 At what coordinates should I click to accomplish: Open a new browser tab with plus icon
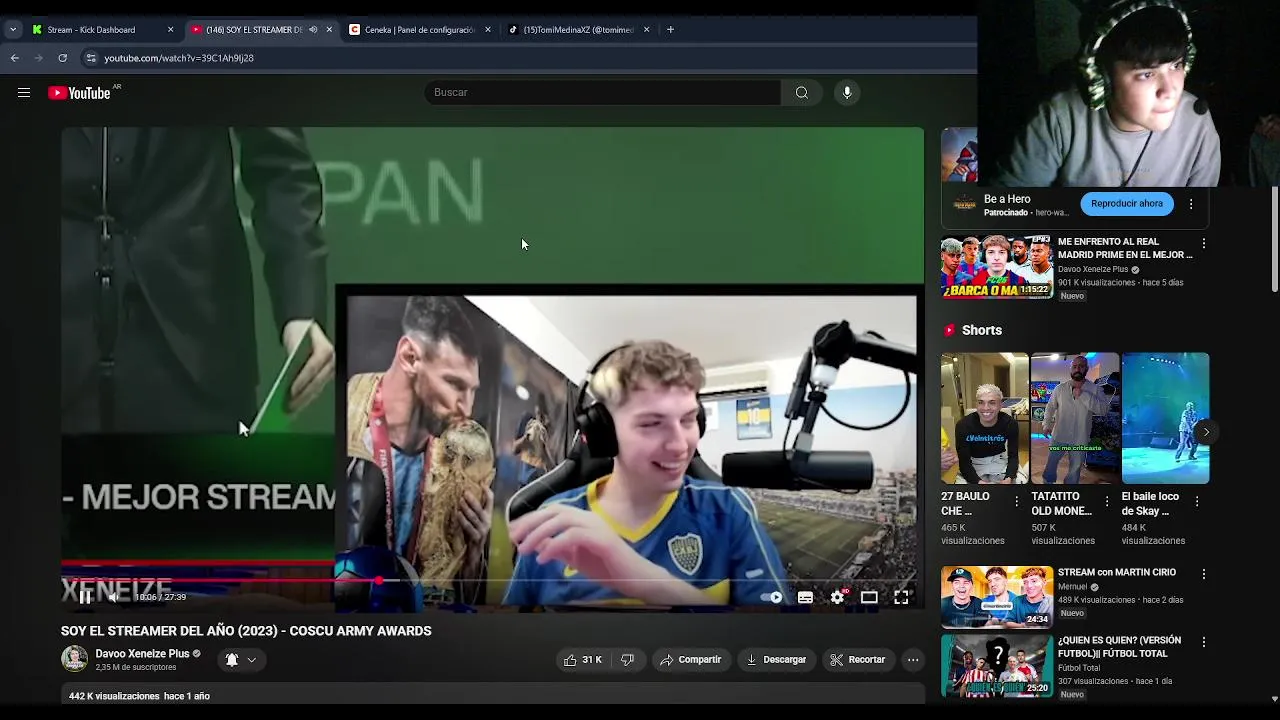click(670, 30)
